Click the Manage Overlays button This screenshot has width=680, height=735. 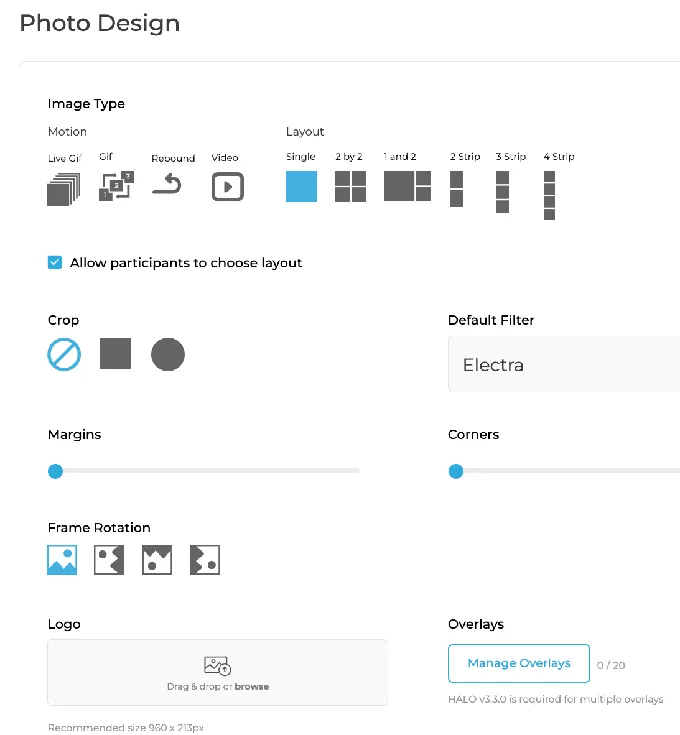[519, 663]
